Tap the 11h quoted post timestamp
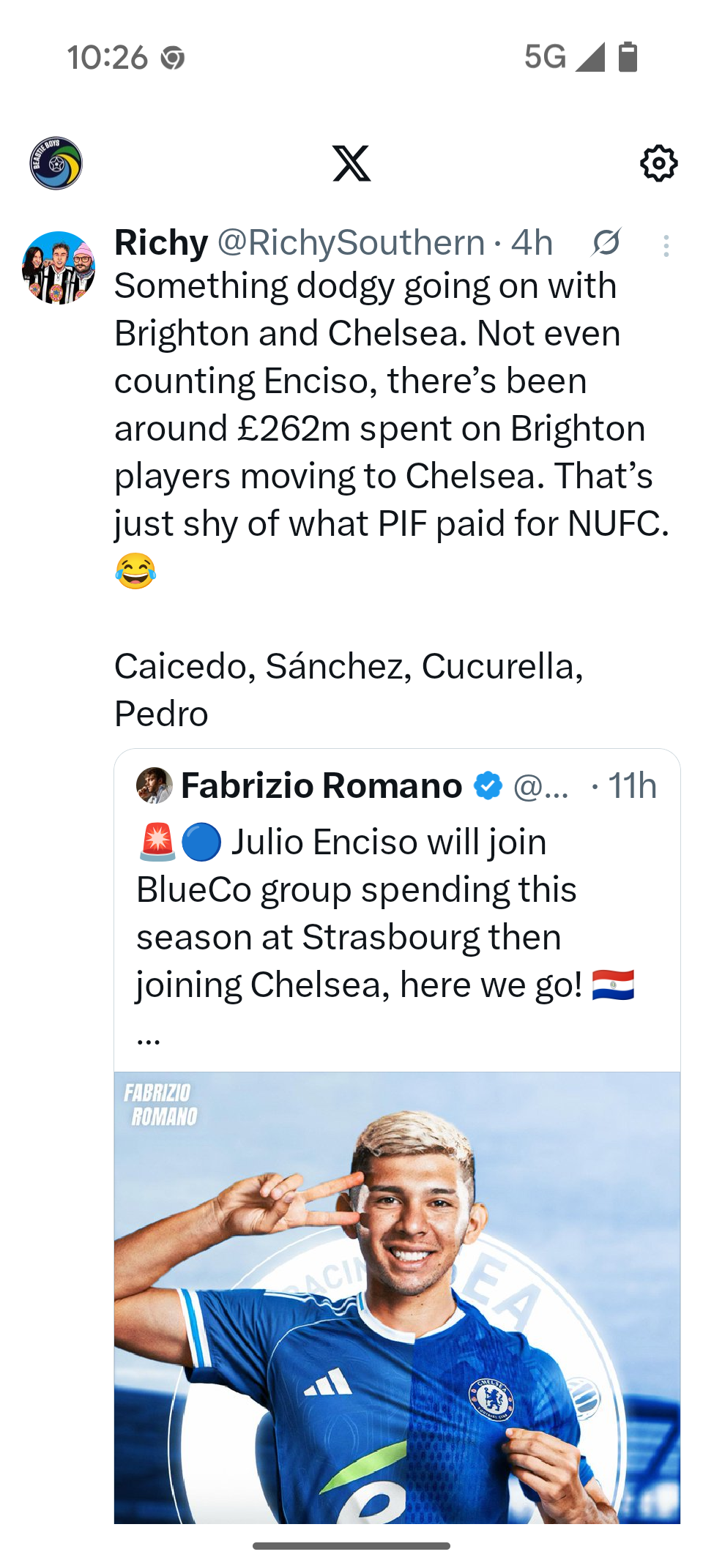The height and width of the screenshot is (1568, 703). pyautogui.click(x=633, y=786)
